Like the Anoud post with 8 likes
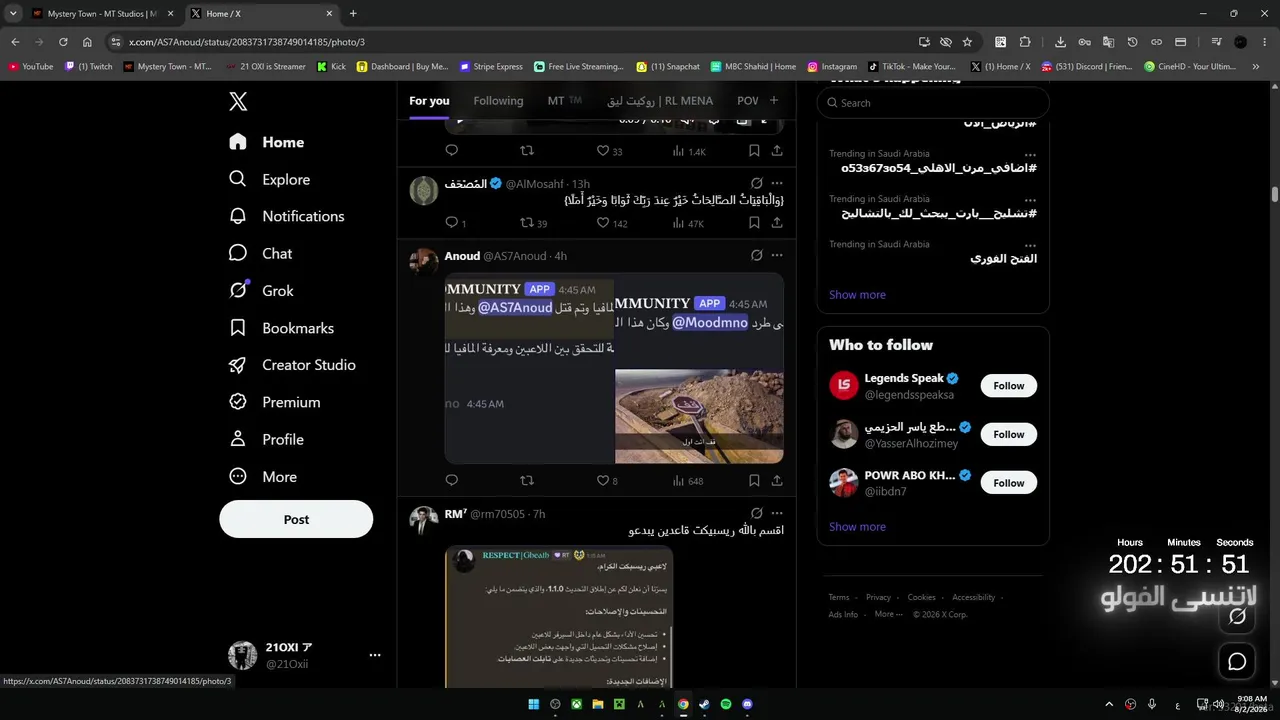The width and height of the screenshot is (1280, 720). pos(603,481)
